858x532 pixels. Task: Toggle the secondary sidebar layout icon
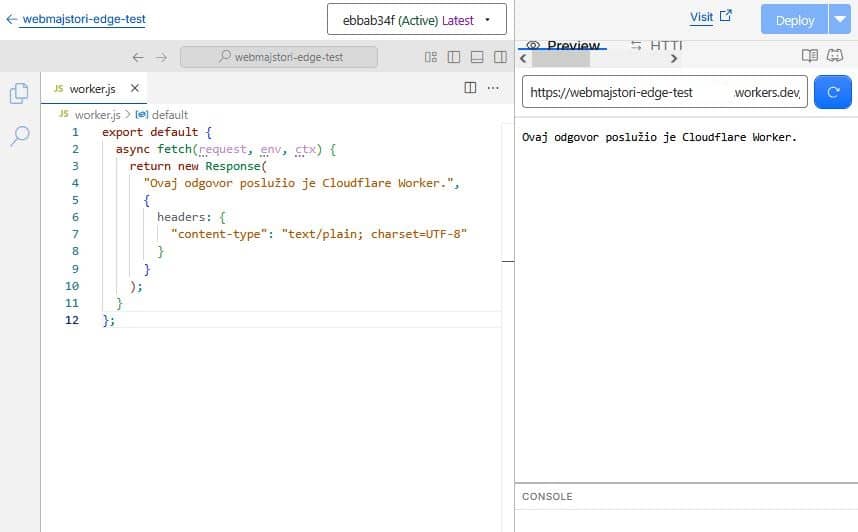pos(500,57)
